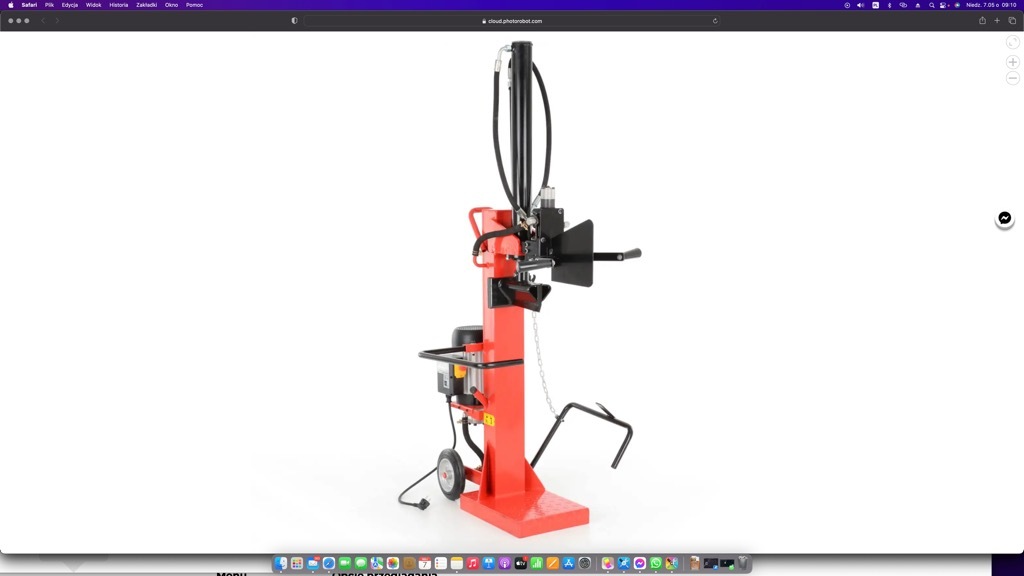This screenshot has height=576, width=1024.
Task: Go forward in Safari
Action: 57,21
